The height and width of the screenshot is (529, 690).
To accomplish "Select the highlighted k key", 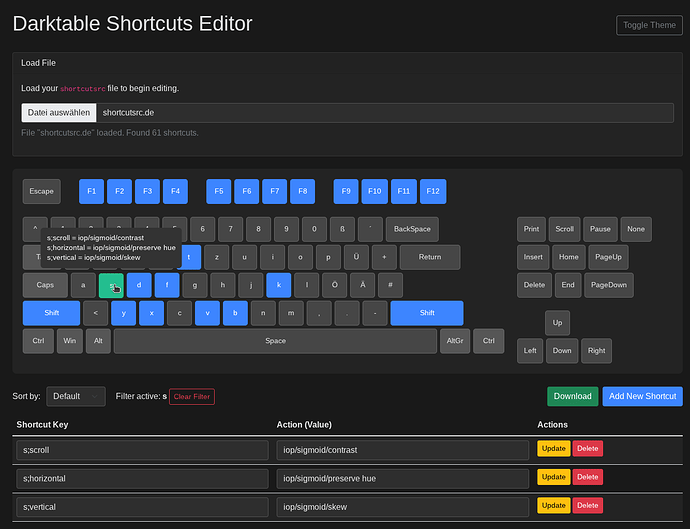I will pyautogui.click(x=279, y=285).
